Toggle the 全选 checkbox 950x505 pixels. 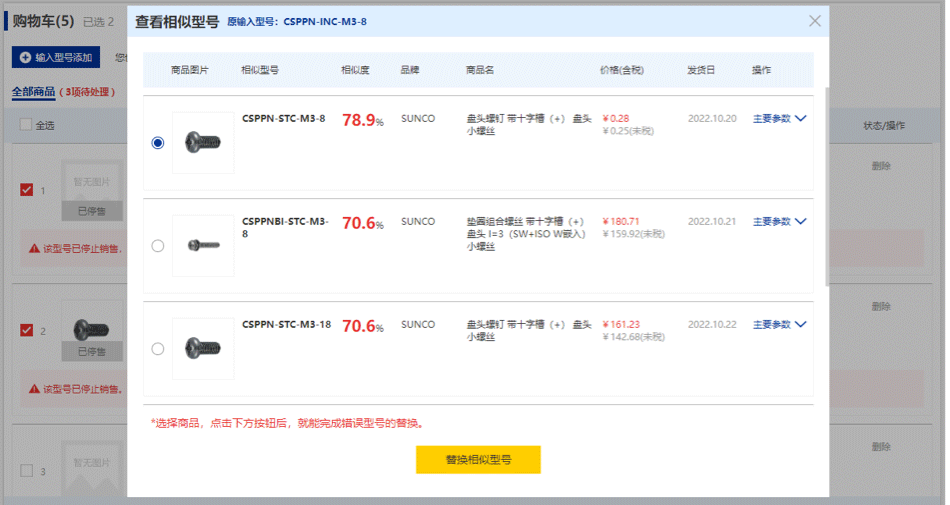coord(26,125)
